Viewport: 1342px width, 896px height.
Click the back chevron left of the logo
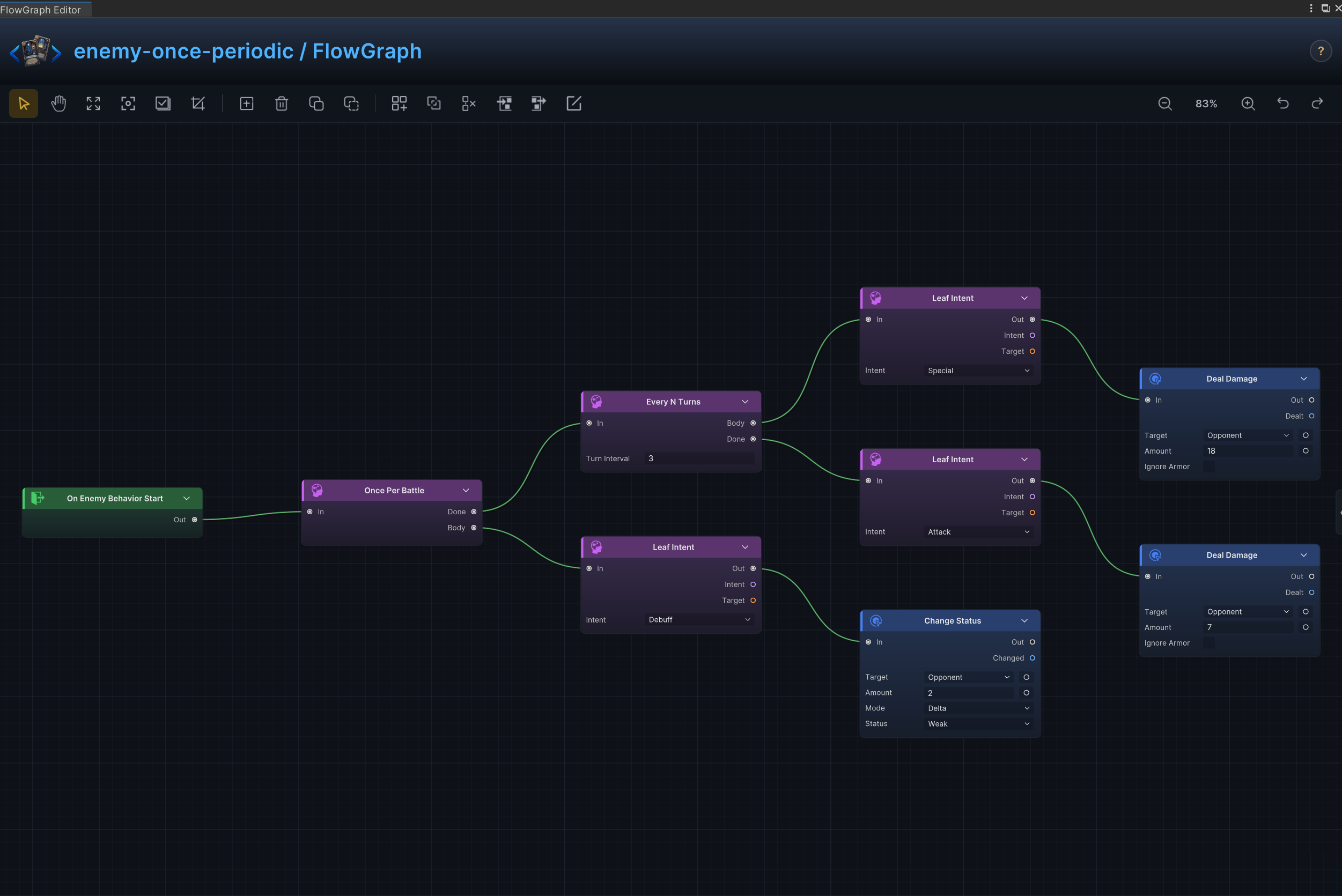click(x=15, y=53)
